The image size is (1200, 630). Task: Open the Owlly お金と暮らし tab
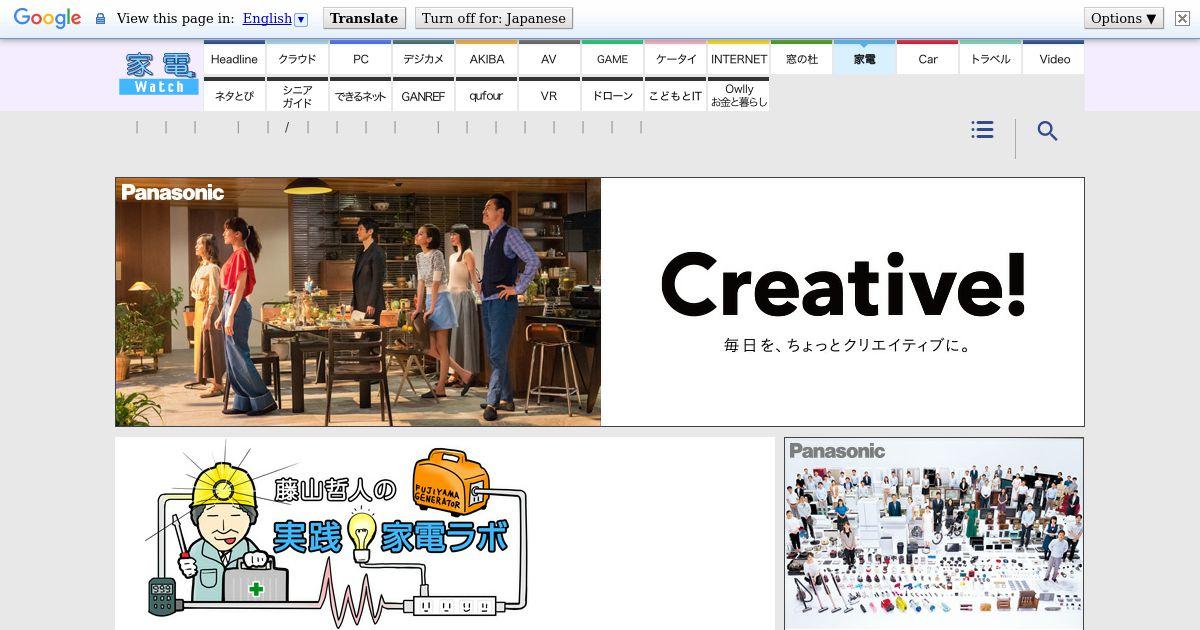point(738,95)
